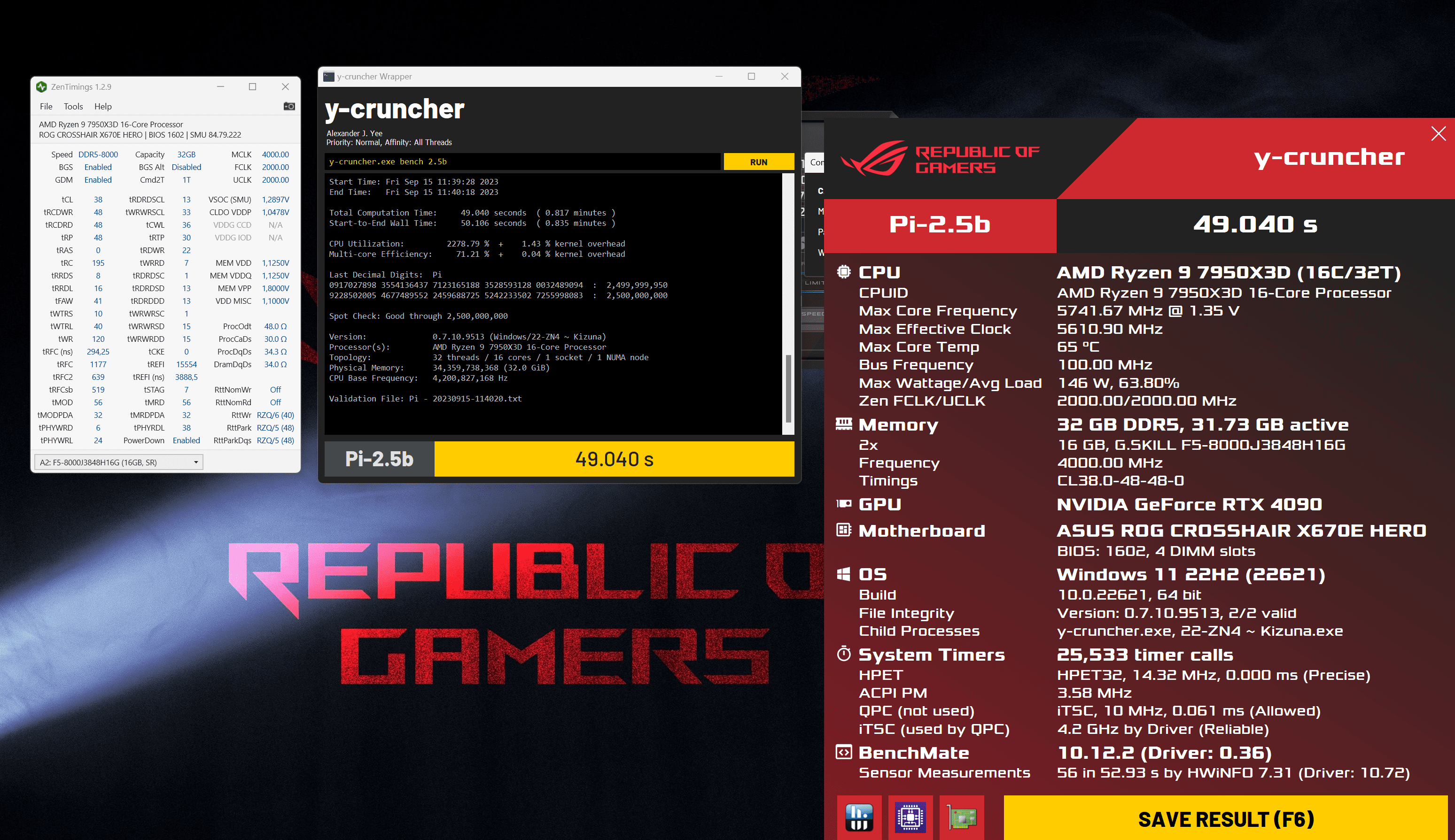
Task: Click the VSOC (SMU) 1,2897V value
Action: 275,200
